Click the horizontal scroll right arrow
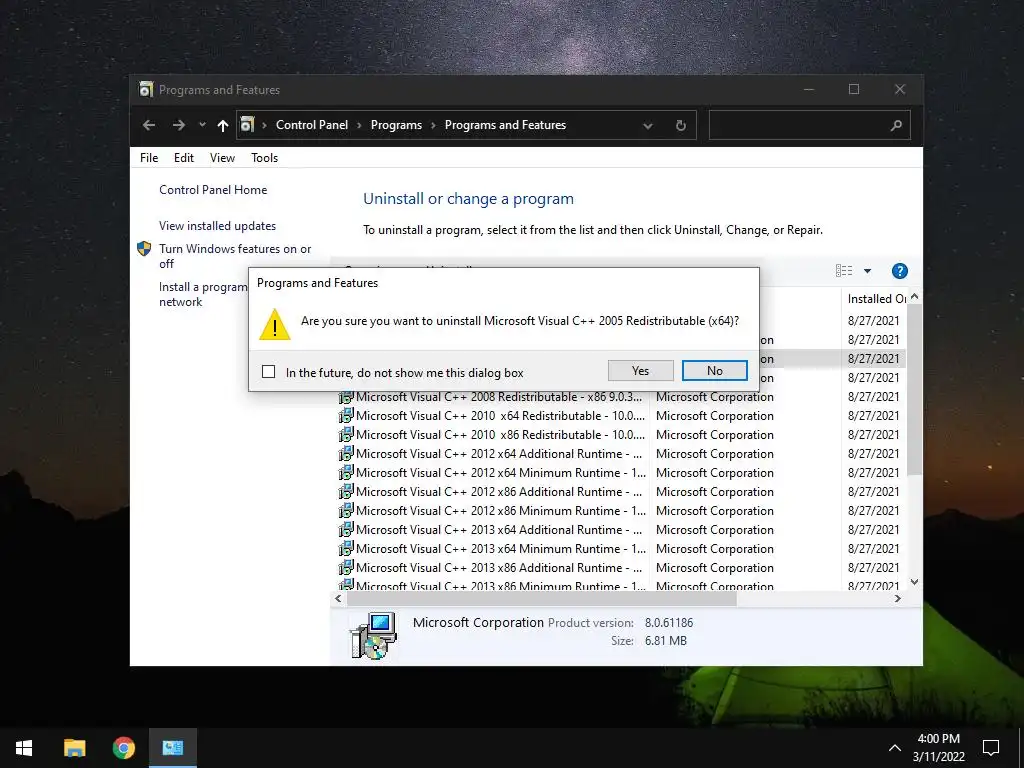1024x768 pixels. [898, 598]
